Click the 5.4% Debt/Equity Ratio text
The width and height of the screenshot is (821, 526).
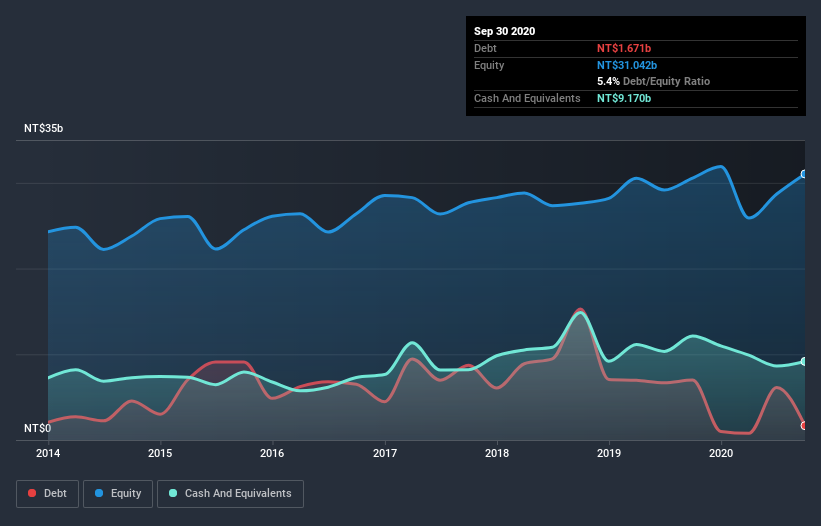pyautogui.click(x=653, y=82)
